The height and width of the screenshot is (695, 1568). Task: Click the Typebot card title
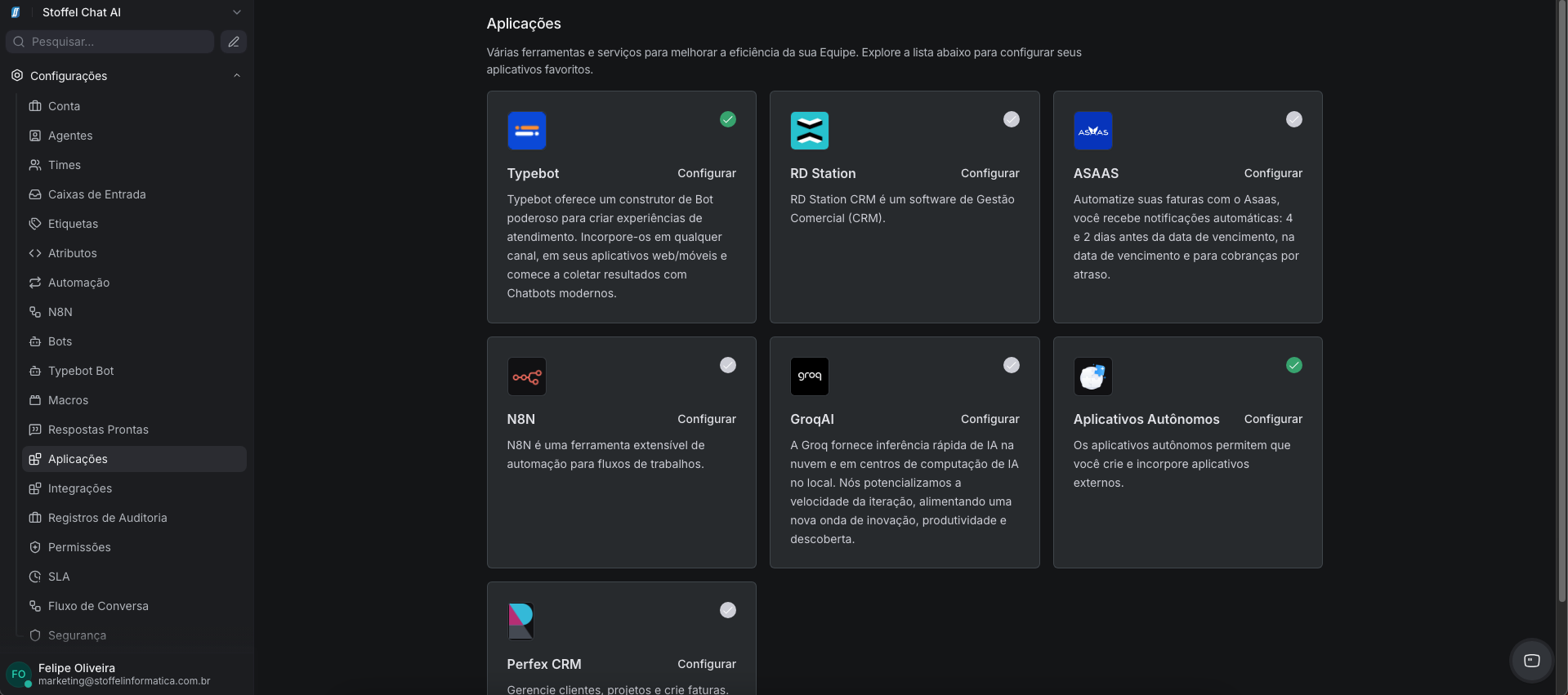click(533, 173)
